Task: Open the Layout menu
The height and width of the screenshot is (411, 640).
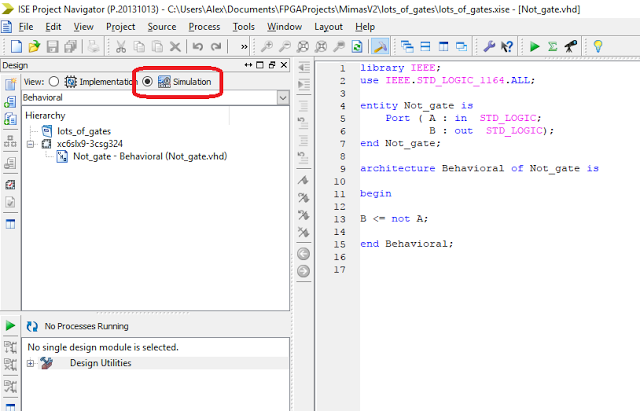Action: [328, 27]
